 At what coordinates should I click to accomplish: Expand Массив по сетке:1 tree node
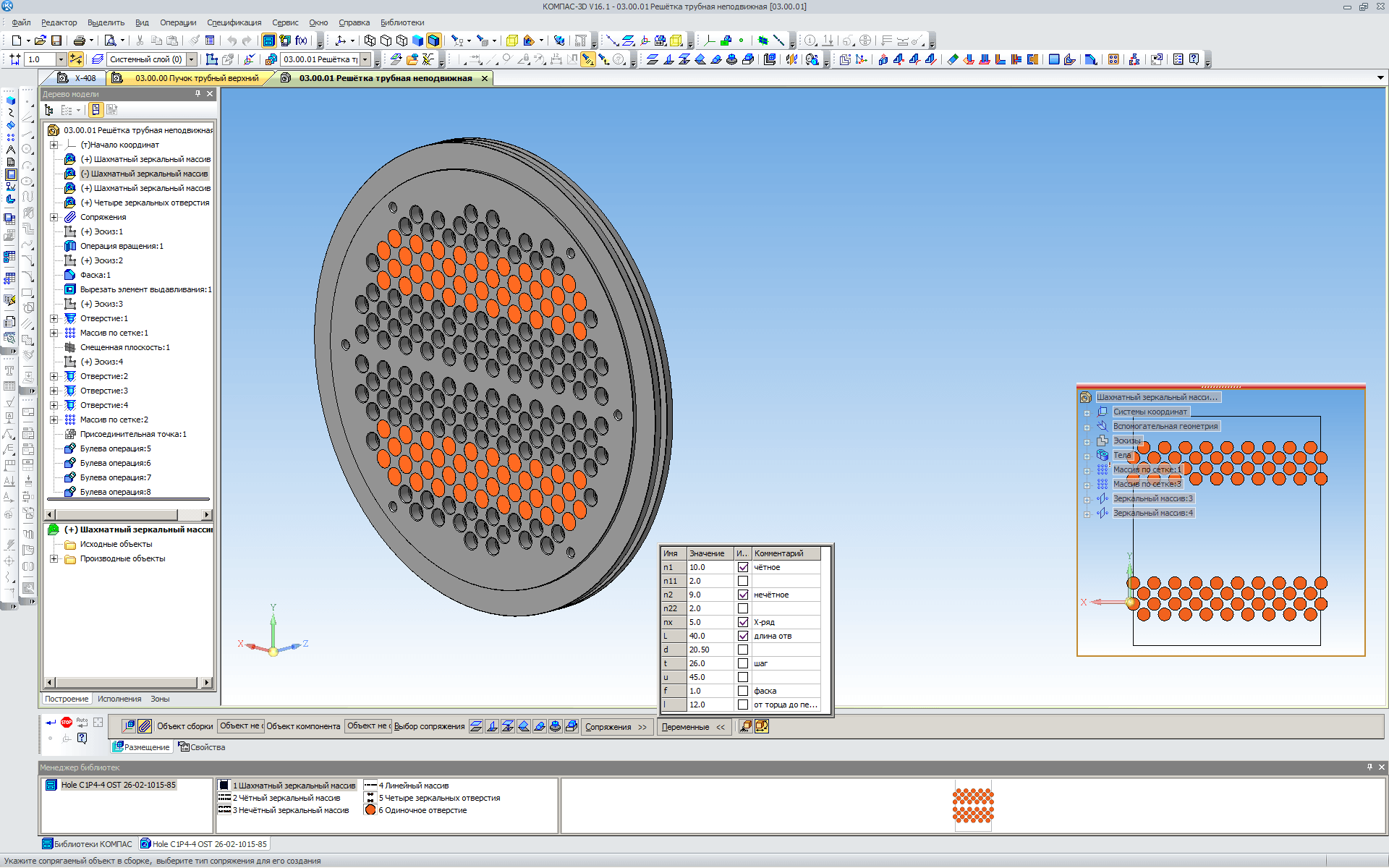tap(54, 333)
